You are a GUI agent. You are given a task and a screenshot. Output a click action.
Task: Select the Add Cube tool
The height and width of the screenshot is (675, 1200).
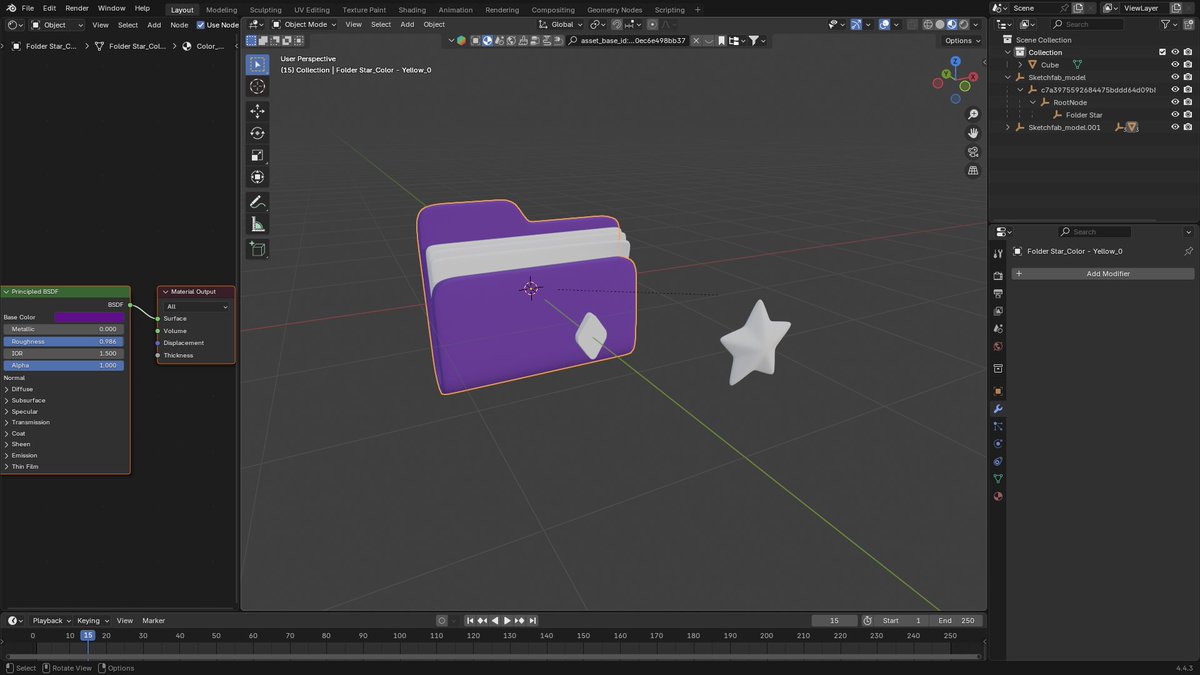tap(257, 249)
